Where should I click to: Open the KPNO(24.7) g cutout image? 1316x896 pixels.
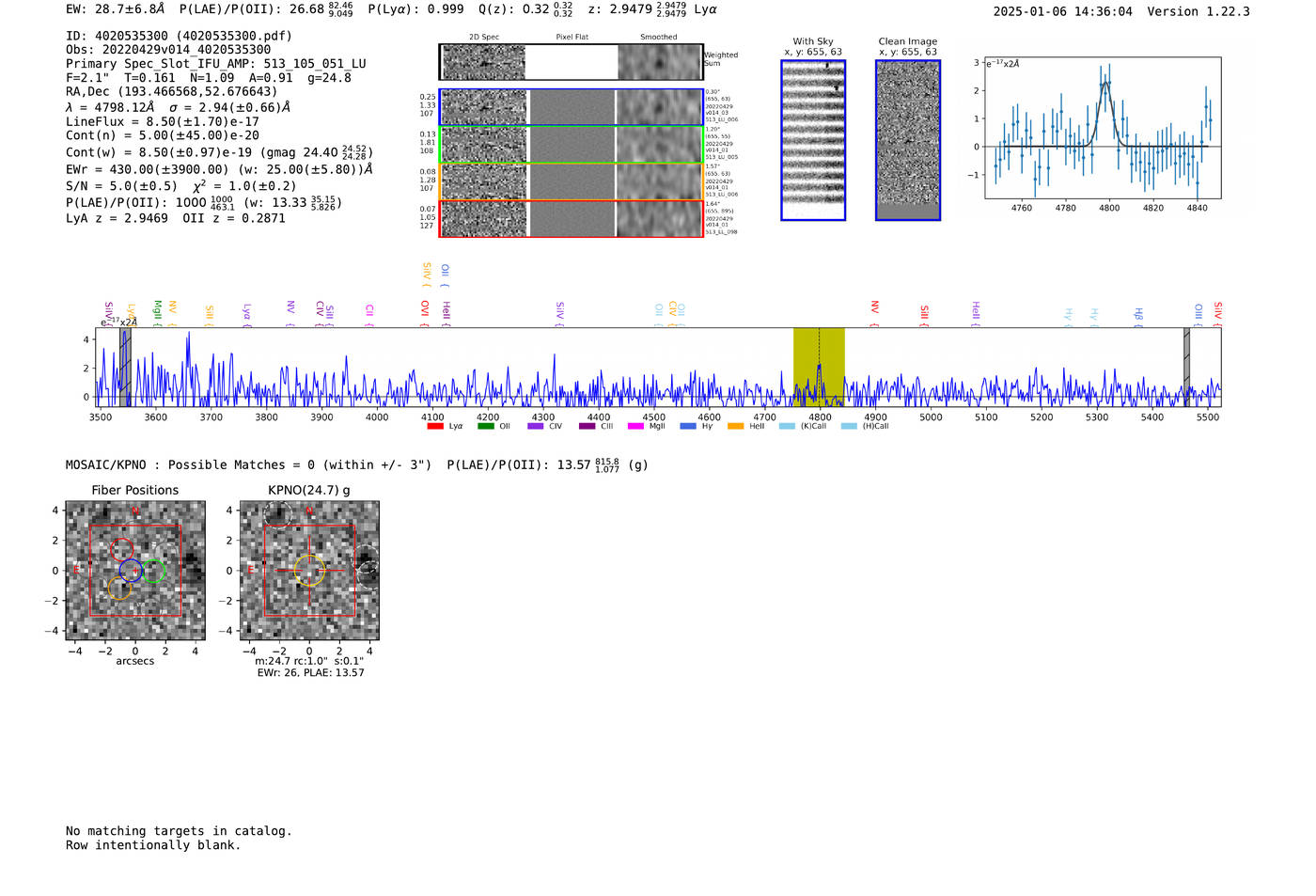click(309, 571)
